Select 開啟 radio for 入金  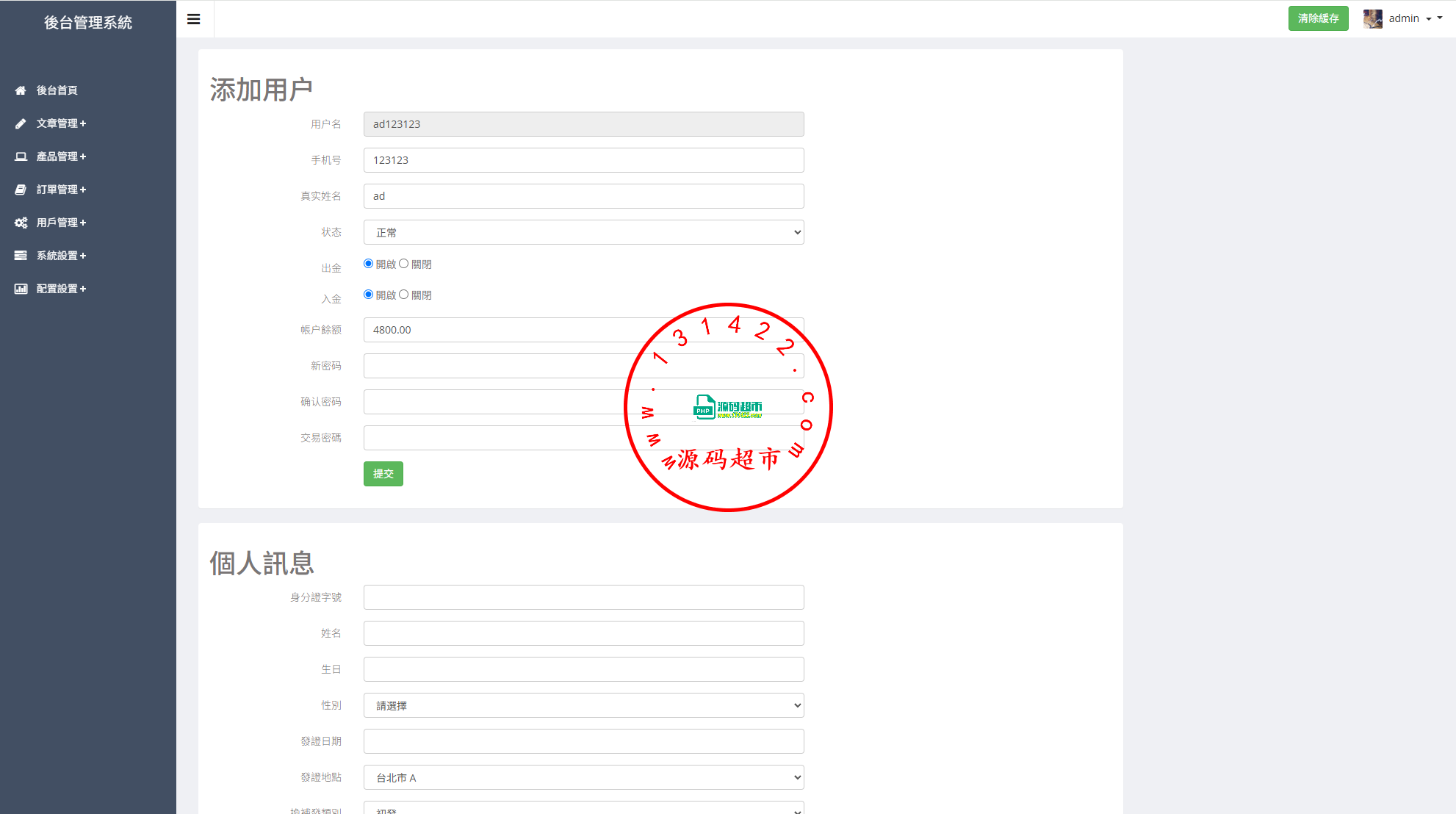point(368,295)
